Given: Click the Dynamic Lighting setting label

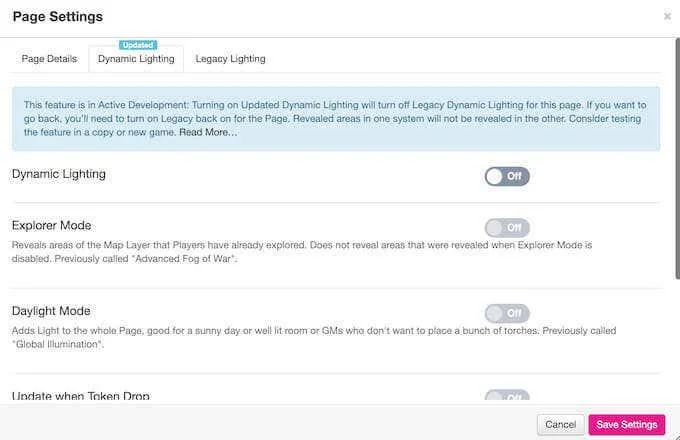Looking at the screenshot, I should [59, 174].
